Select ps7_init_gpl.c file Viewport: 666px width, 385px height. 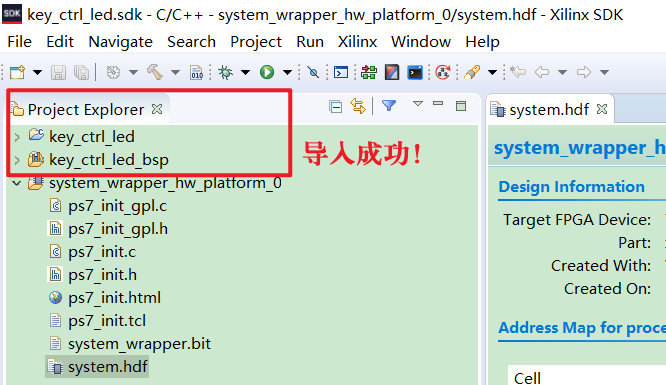(118, 206)
